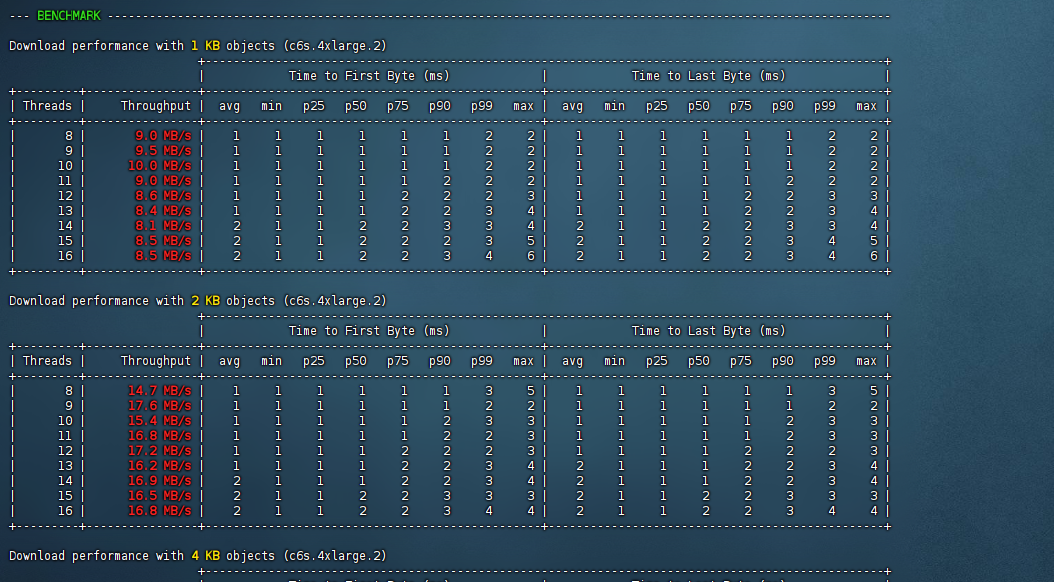Click the 8.1 MB/s throughput value

[x=163, y=226]
